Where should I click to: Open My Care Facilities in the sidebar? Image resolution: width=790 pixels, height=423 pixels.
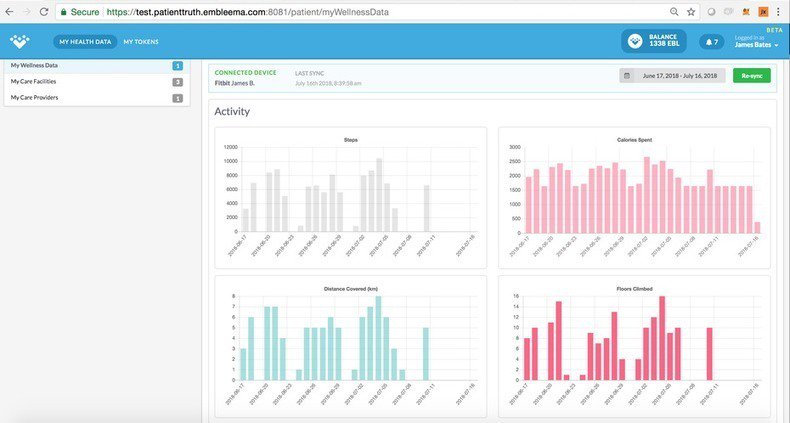point(97,82)
